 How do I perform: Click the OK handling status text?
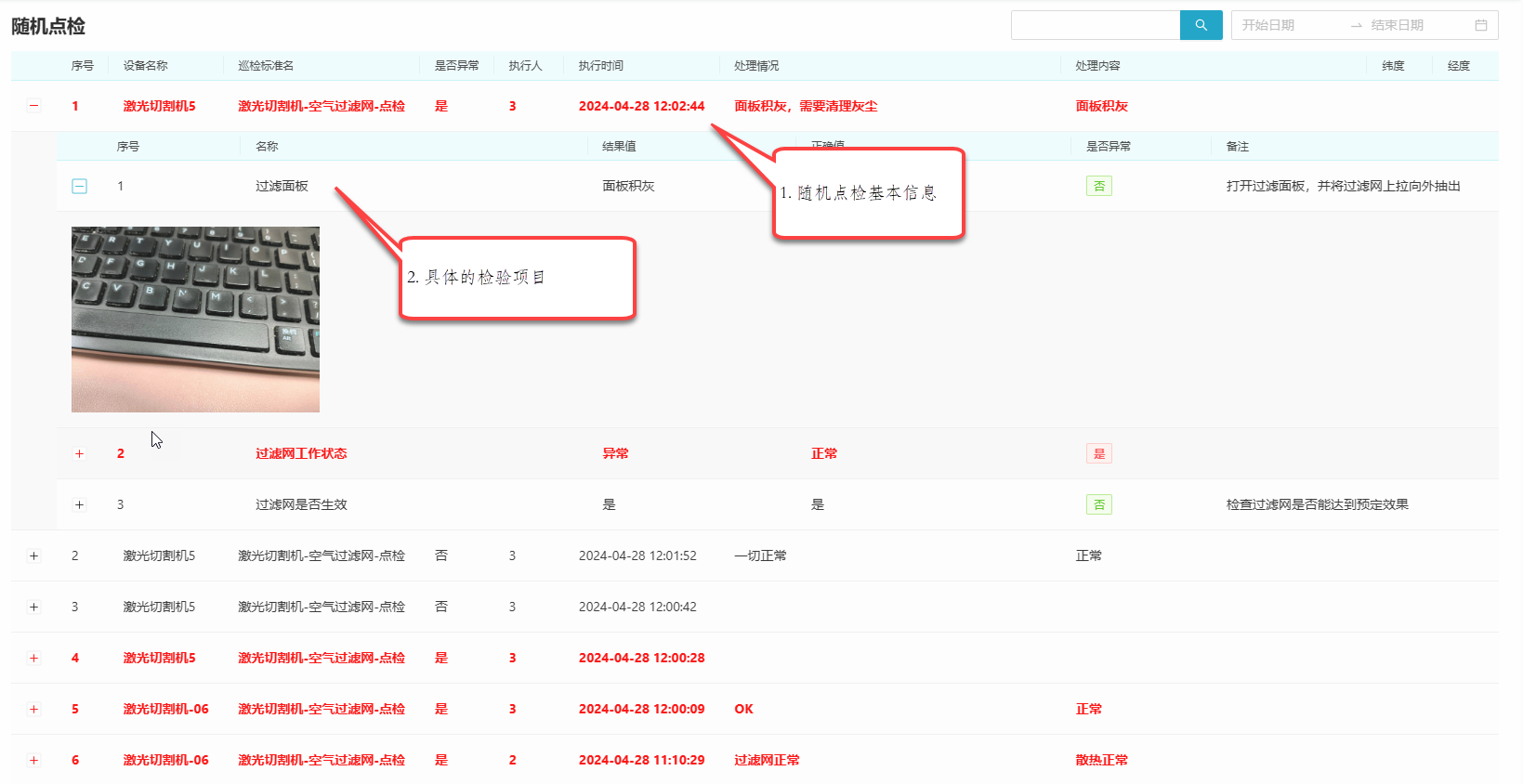click(743, 709)
